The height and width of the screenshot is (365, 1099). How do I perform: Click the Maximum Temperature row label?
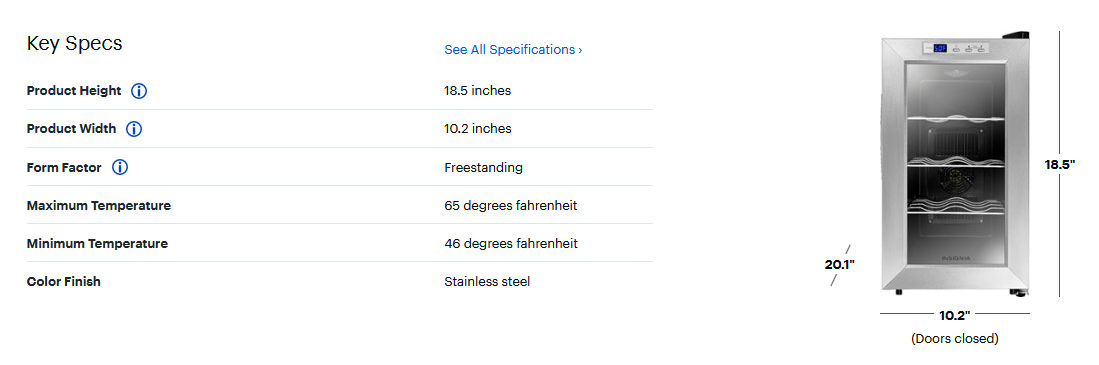[x=99, y=206]
